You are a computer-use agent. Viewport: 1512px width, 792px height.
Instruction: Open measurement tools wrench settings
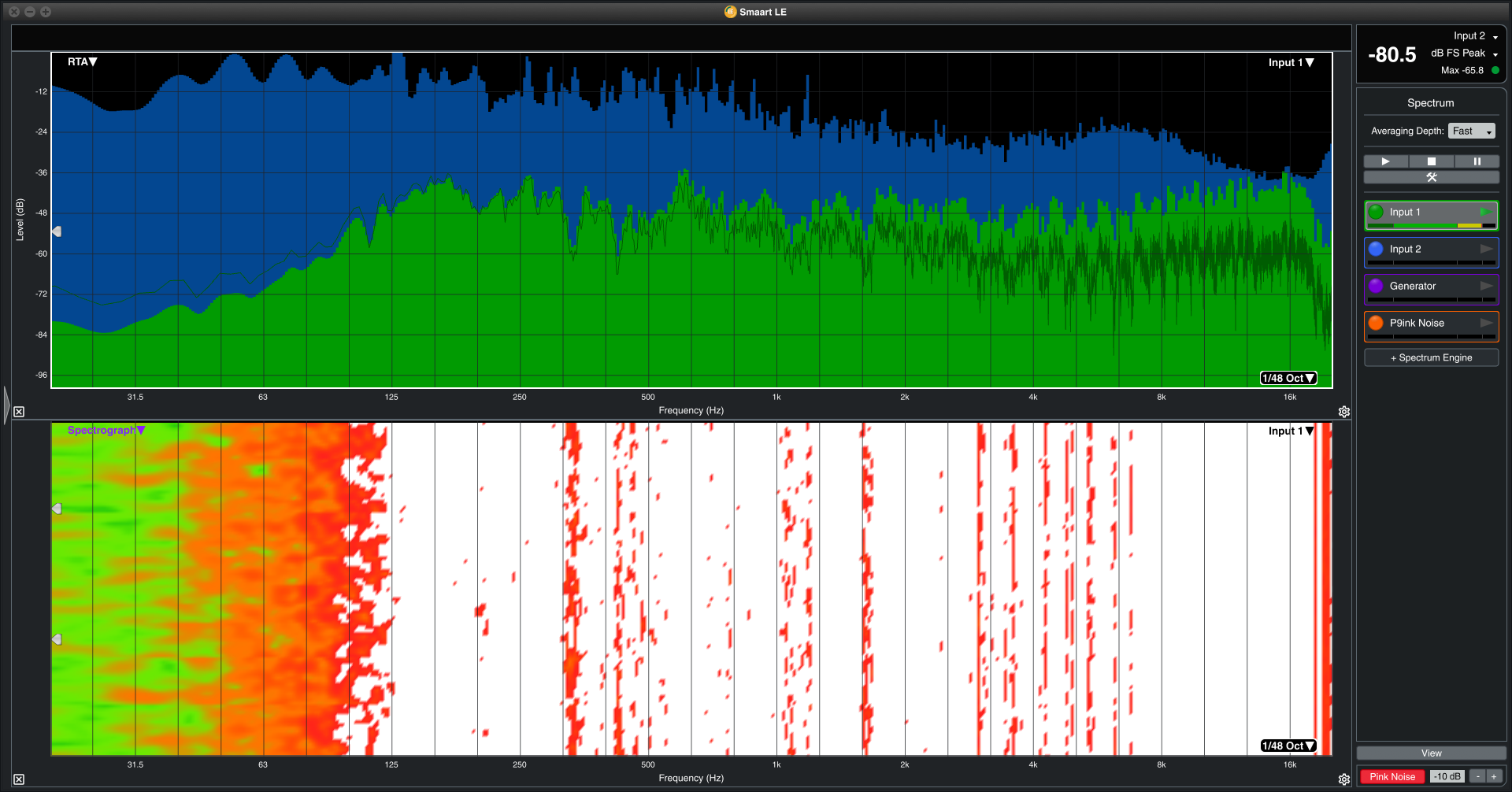click(x=1432, y=177)
